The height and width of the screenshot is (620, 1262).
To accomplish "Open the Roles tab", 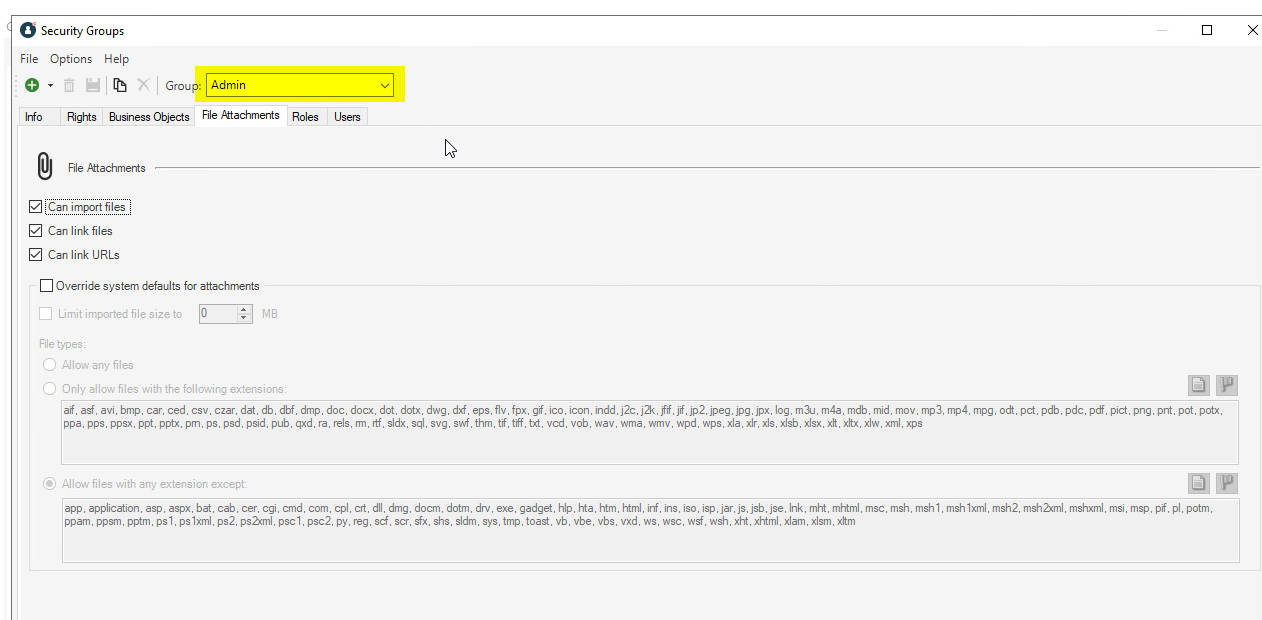I will pos(305,117).
